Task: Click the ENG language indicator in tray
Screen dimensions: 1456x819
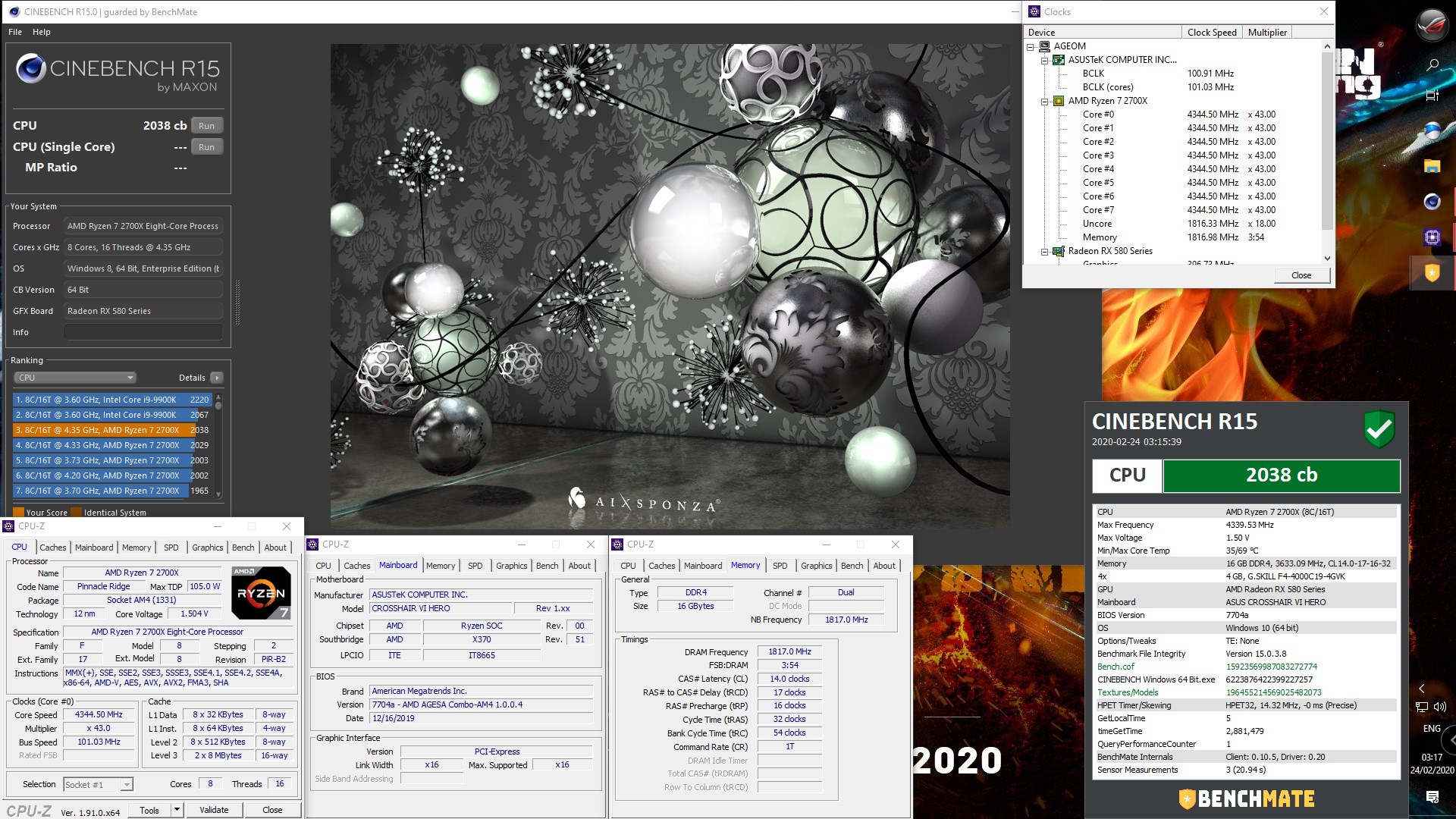Action: pyautogui.click(x=1432, y=728)
